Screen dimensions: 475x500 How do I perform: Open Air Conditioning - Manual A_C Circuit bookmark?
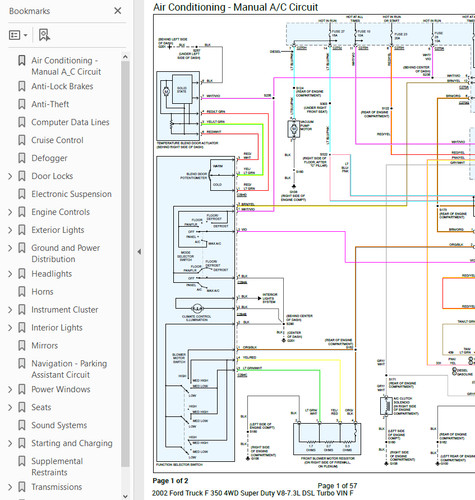coord(66,66)
